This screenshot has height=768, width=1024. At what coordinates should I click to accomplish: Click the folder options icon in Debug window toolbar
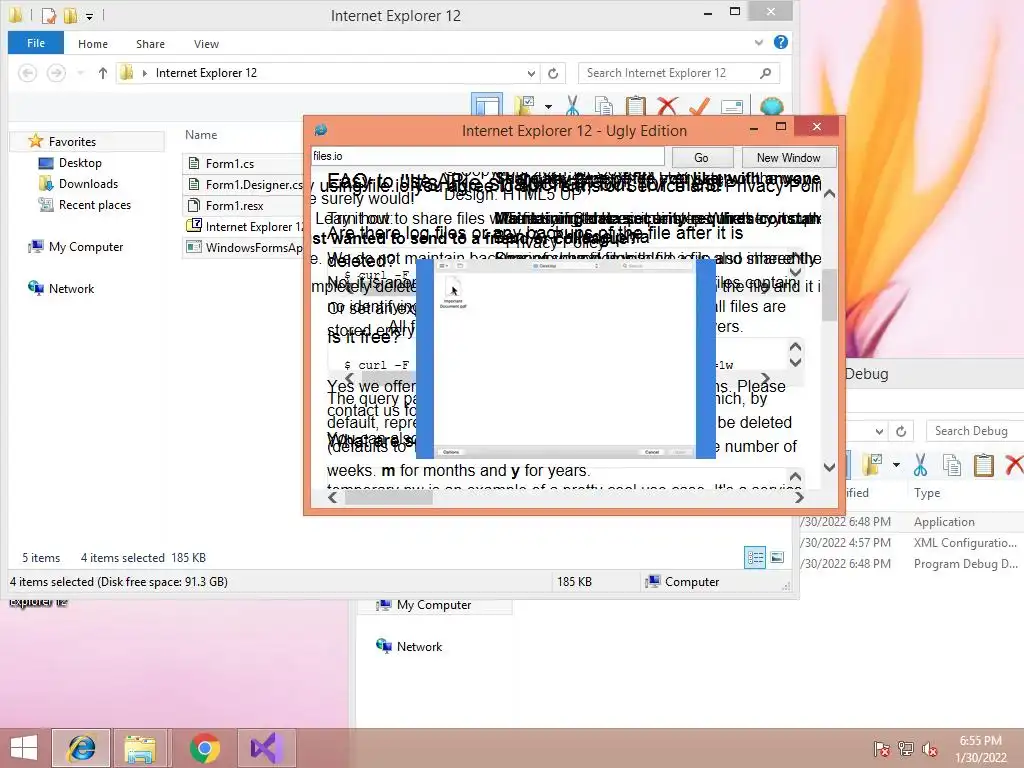[x=872, y=465]
